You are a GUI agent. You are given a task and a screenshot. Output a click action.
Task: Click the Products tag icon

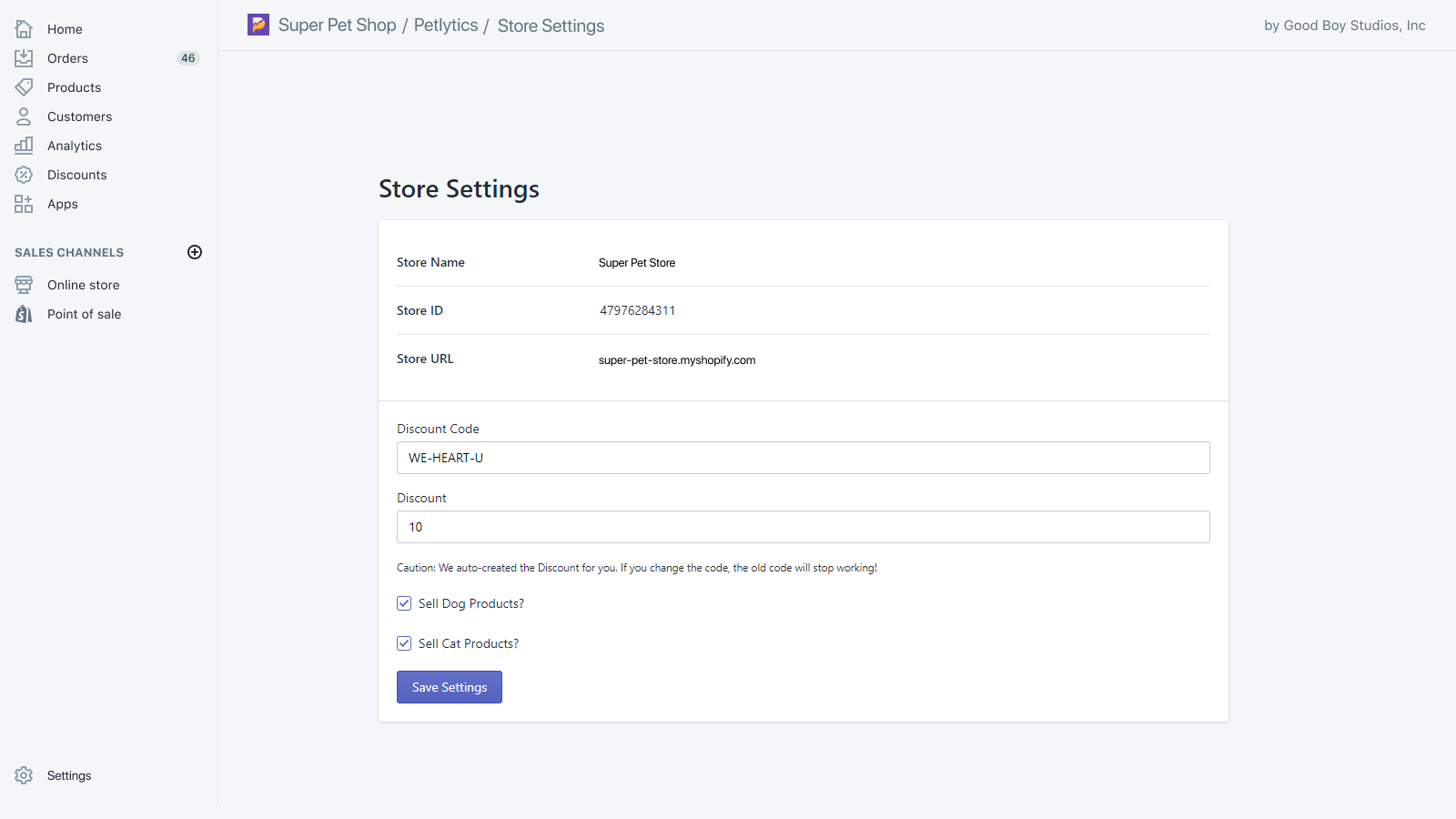[24, 87]
